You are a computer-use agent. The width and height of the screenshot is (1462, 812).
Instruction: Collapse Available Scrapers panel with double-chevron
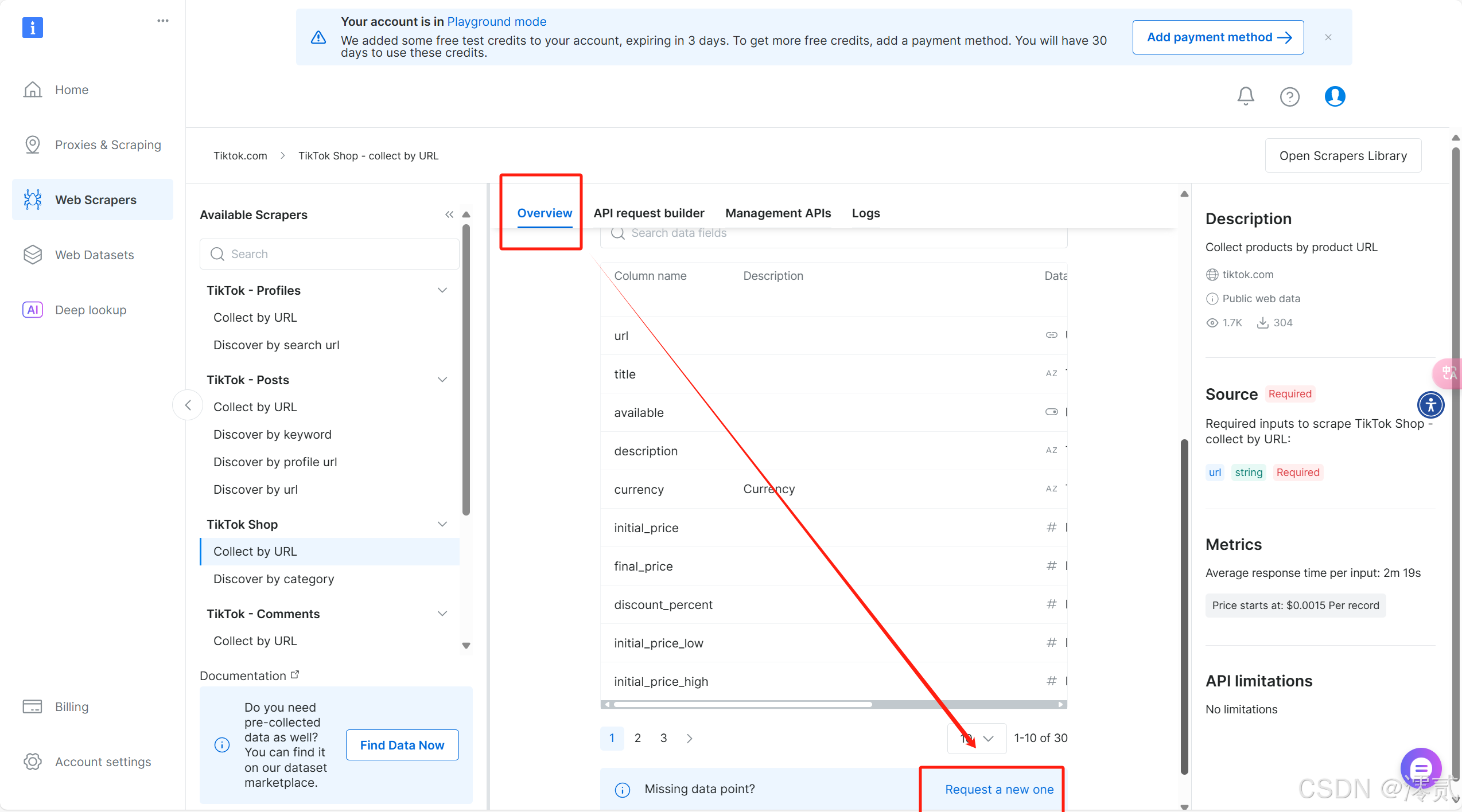coord(449,214)
